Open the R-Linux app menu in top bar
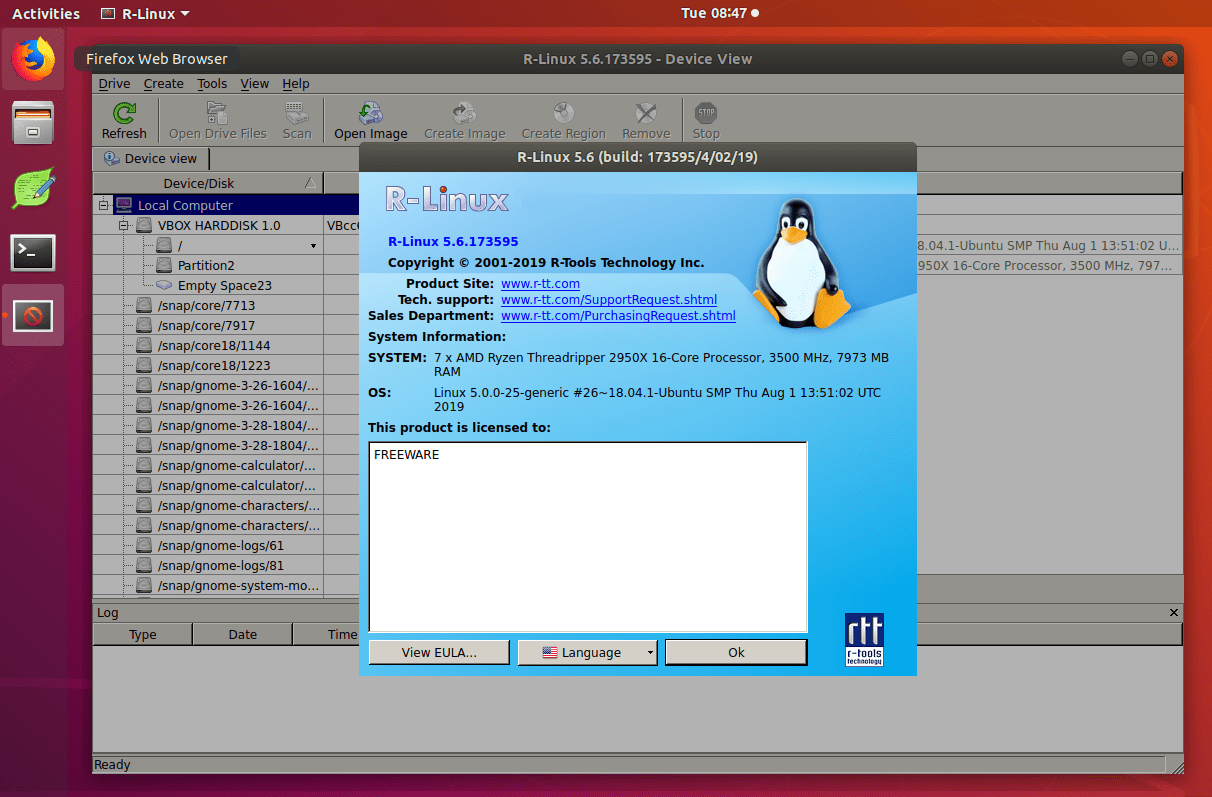The height and width of the screenshot is (797, 1212). (146, 14)
